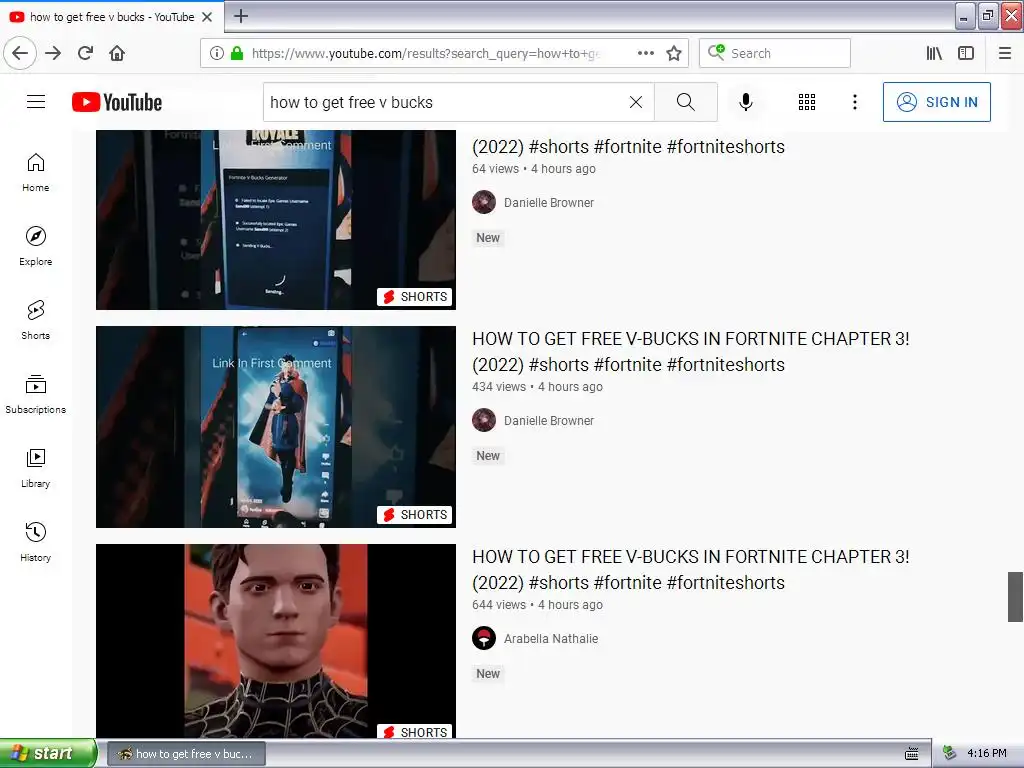Open the video title with 434 views
This screenshot has height=768, width=1024.
coord(690,351)
